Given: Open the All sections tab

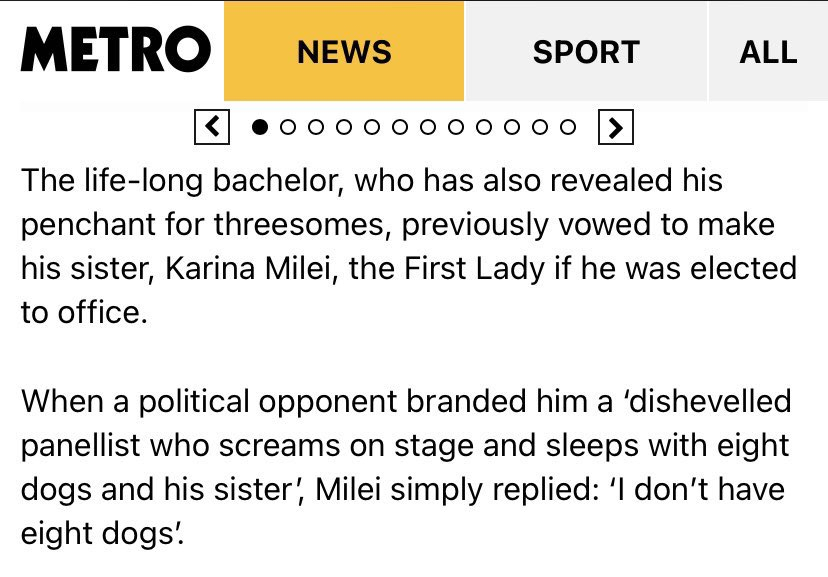Looking at the screenshot, I should click(x=768, y=51).
